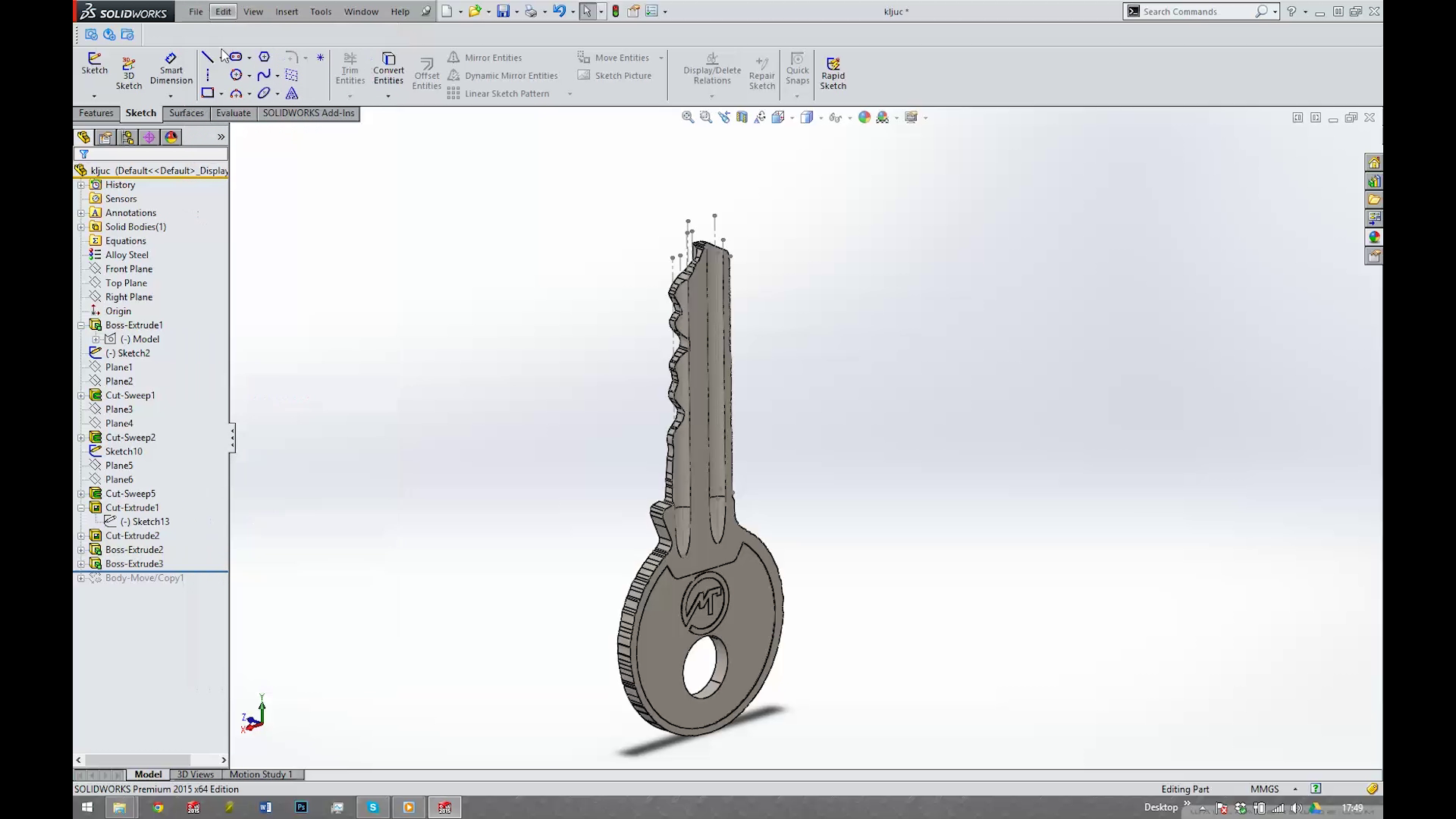The height and width of the screenshot is (819, 1456).
Task: Activate the Trim Entities tool
Action: (350, 68)
